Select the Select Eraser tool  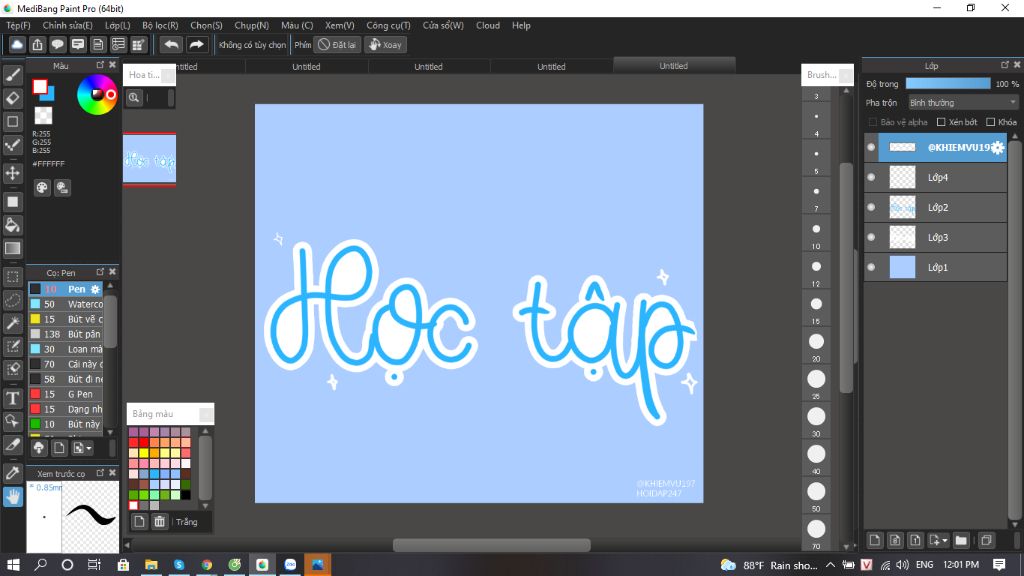click(12, 369)
